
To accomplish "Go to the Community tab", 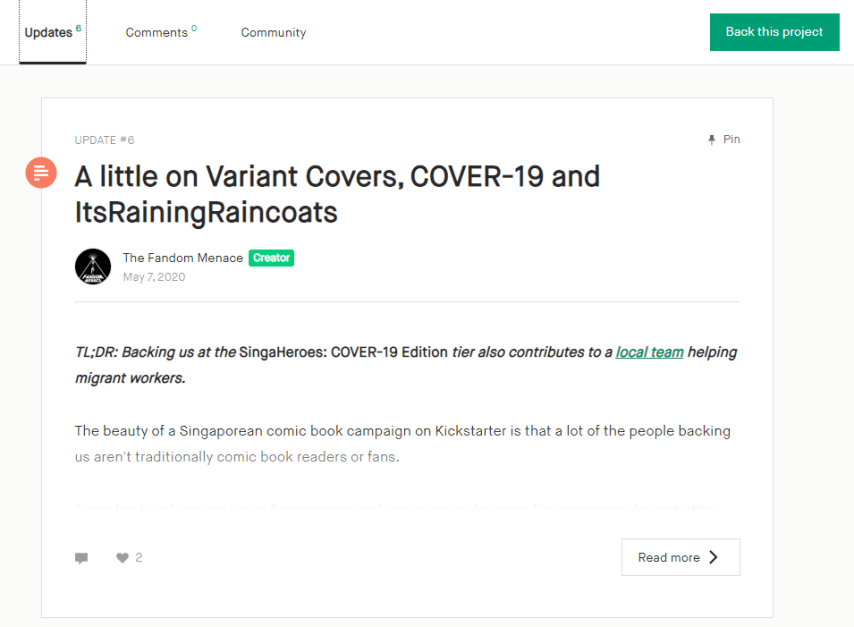I will (x=273, y=32).
